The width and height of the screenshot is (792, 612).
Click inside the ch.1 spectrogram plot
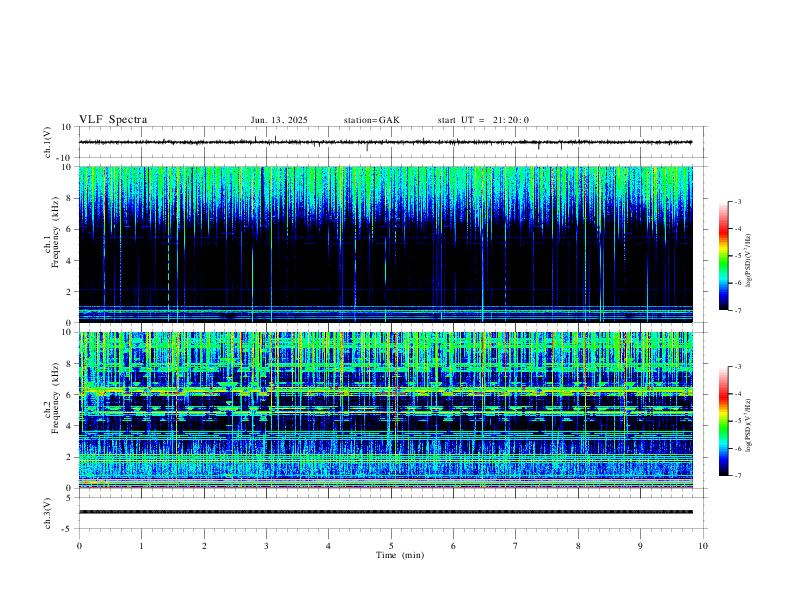(x=386, y=244)
